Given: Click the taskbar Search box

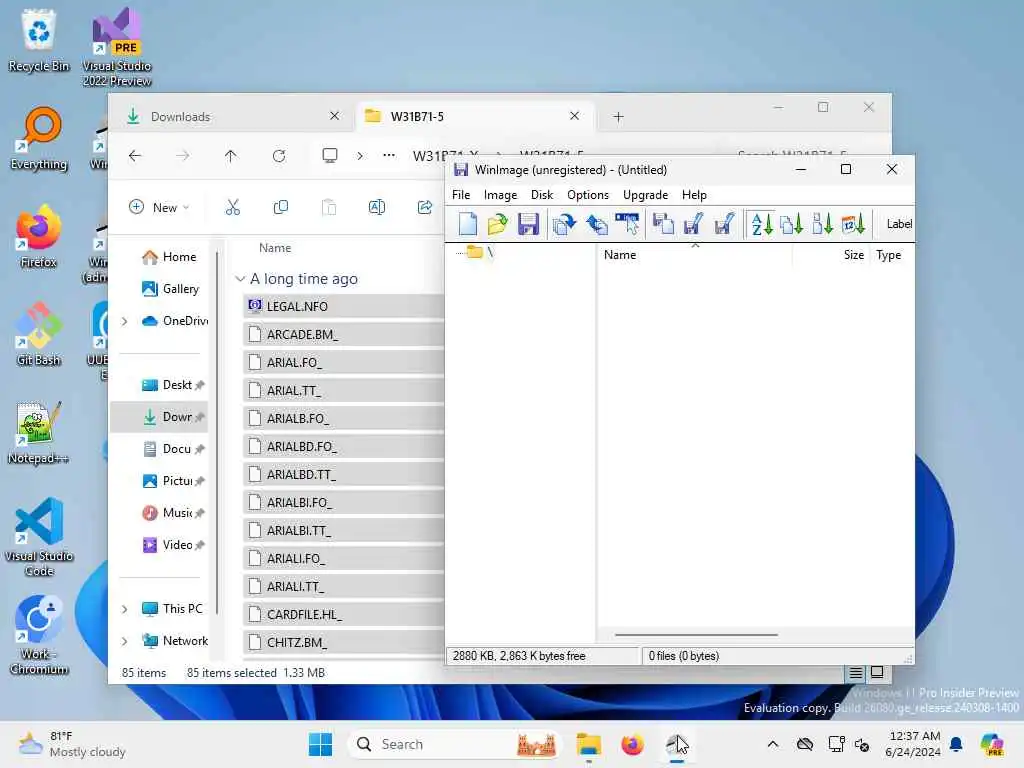Looking at the screenshot, I should click(455, 744).
